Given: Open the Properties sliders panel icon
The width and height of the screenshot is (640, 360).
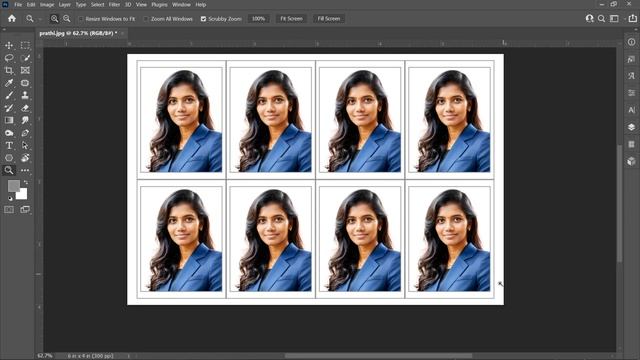Looking at the screenshot, I should (631, 93).
